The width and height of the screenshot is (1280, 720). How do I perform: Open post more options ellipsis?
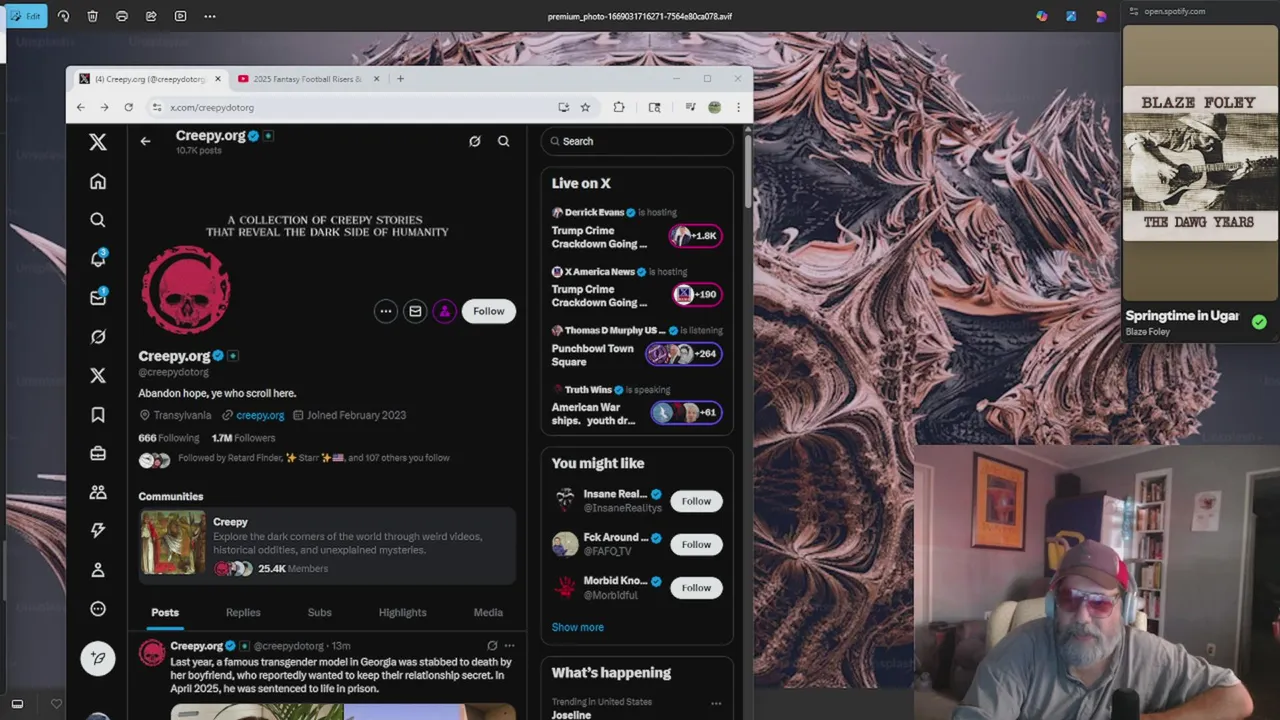tap(510, 646)
